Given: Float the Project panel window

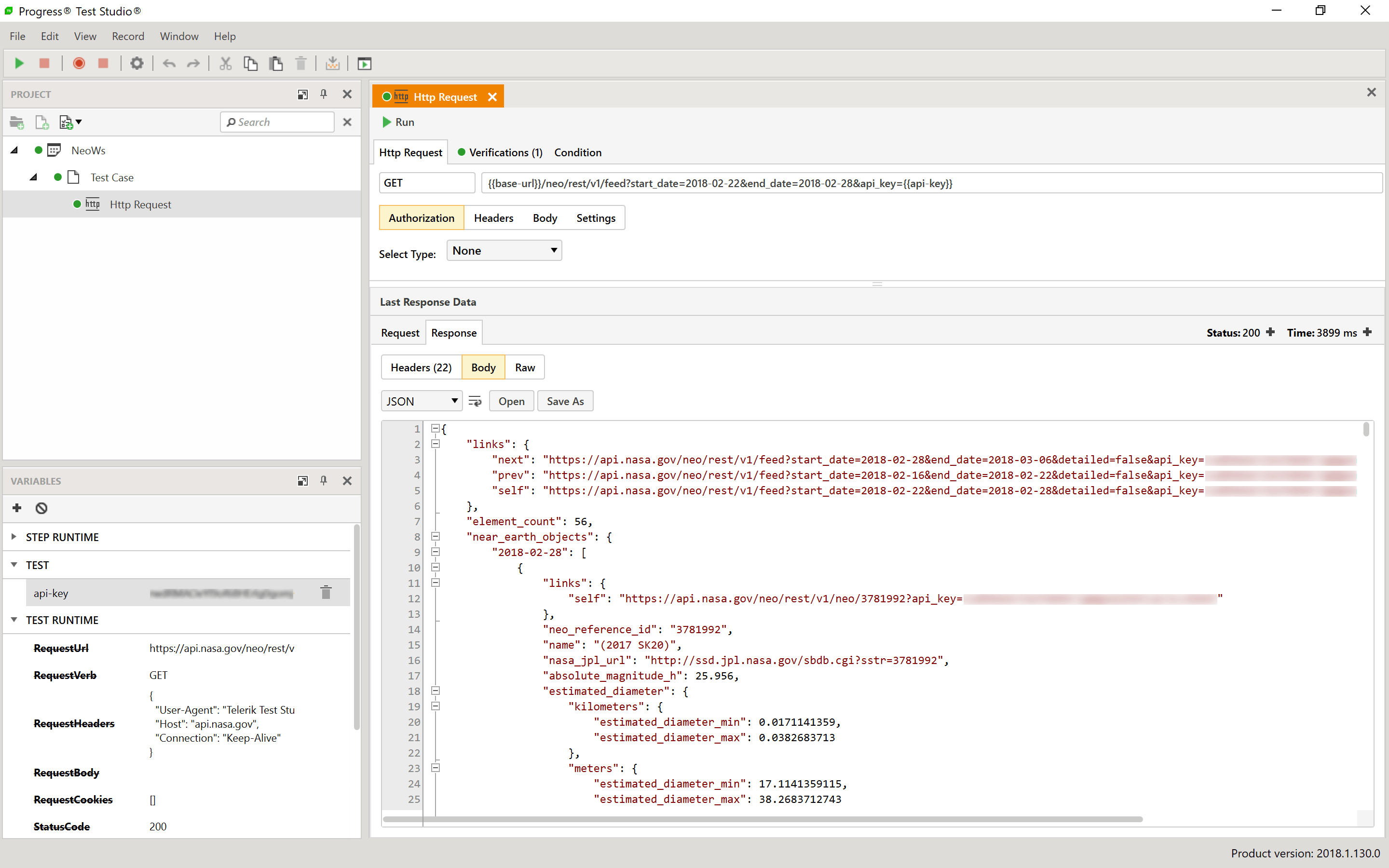Looking at the screenshot, I should point(302,94).
